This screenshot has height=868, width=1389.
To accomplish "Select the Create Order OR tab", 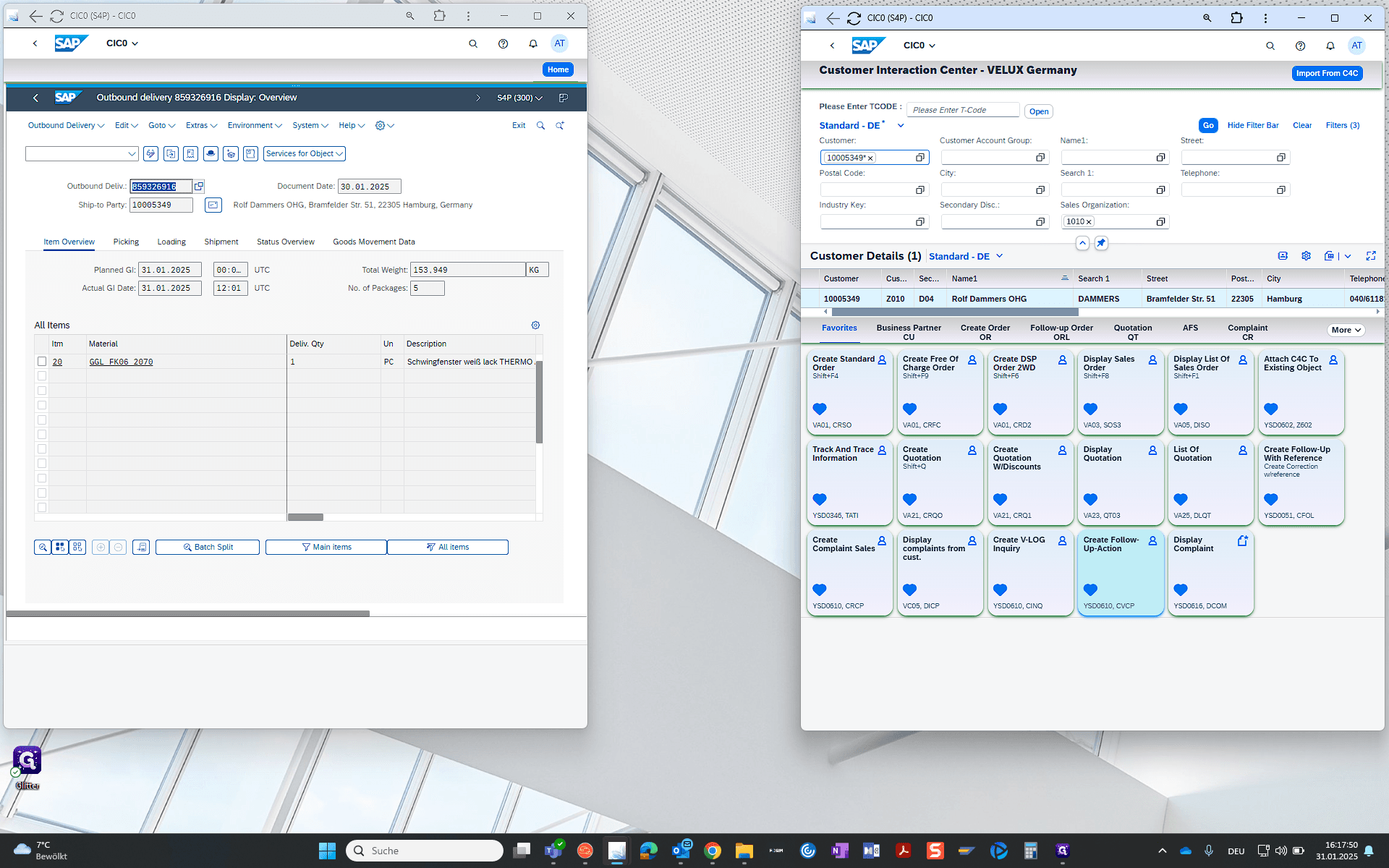I will pos(985,332).
